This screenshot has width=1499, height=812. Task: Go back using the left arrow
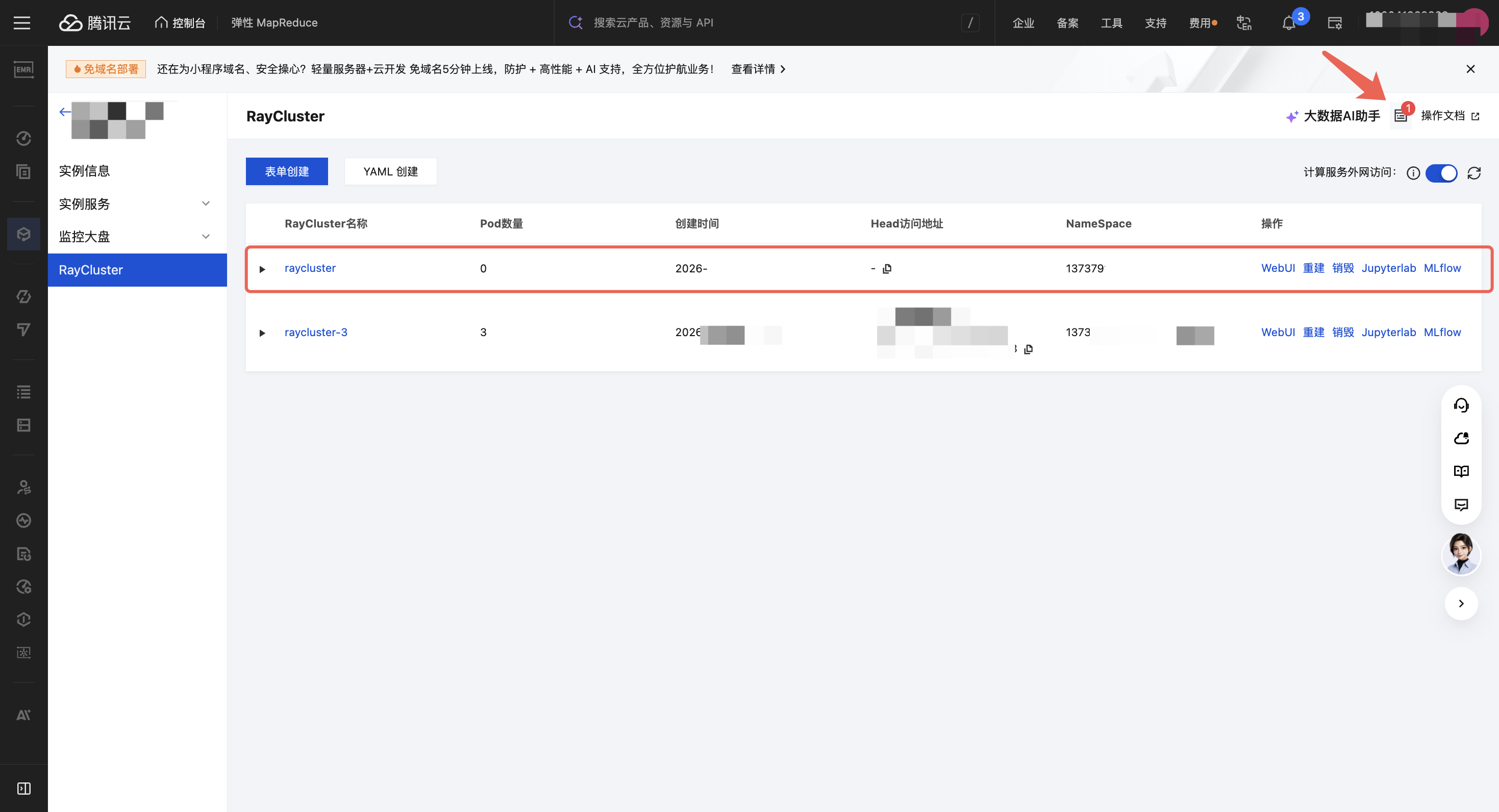(x=65, y=112)
